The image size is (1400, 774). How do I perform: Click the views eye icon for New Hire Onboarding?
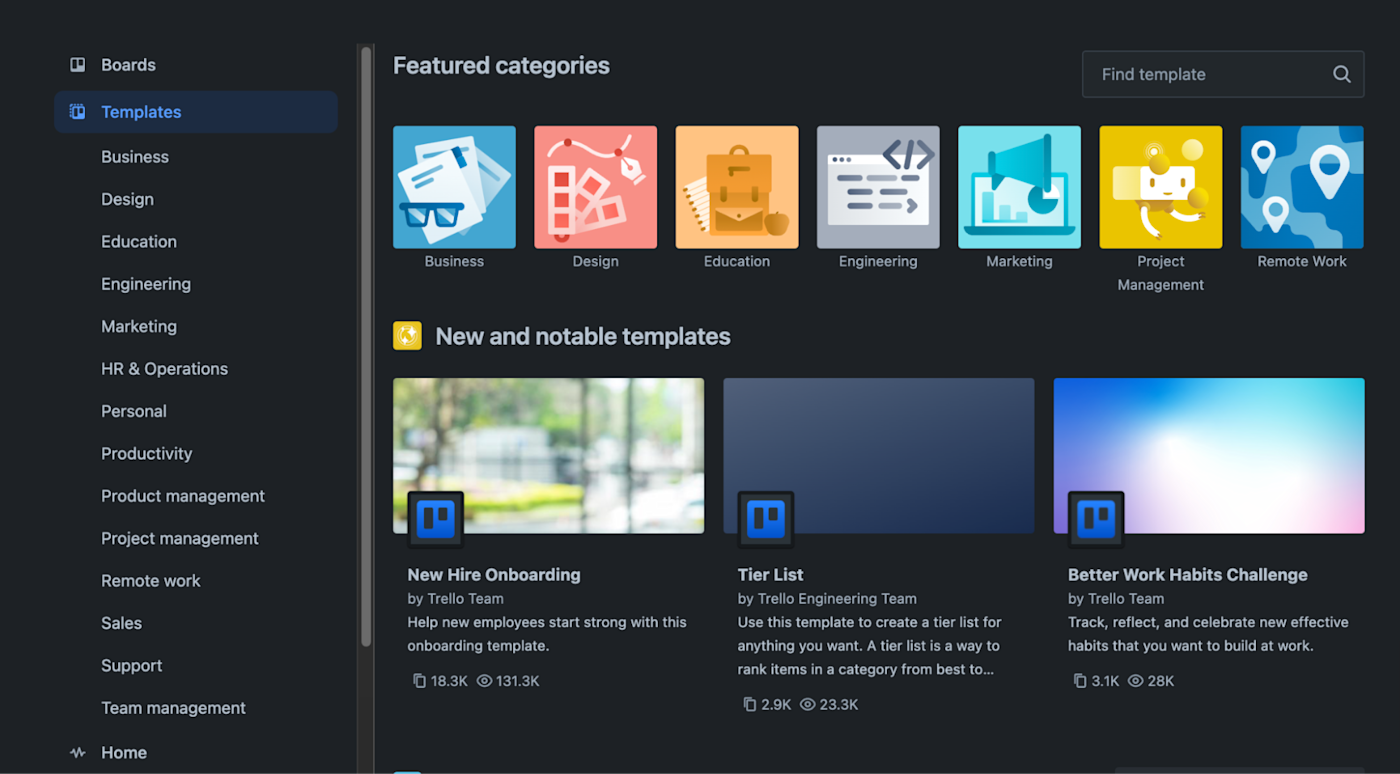tap(485, 681)
